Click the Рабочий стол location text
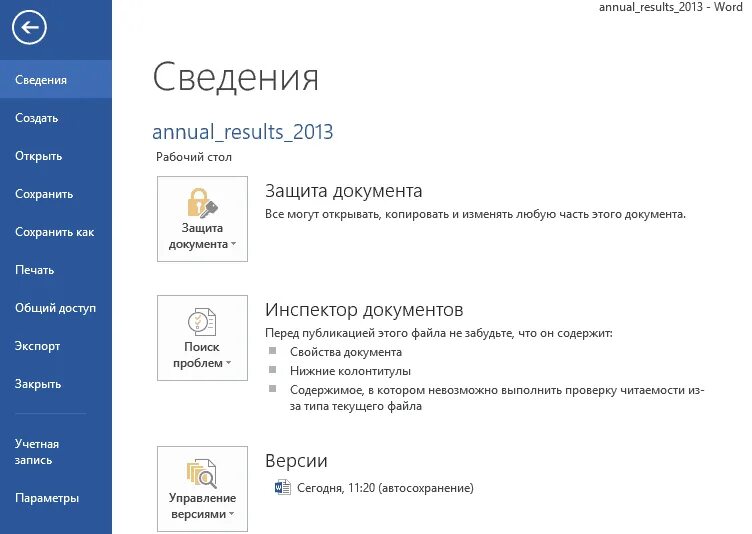The width and height of the screenshot is (752, 534). [x=194, y=157]
